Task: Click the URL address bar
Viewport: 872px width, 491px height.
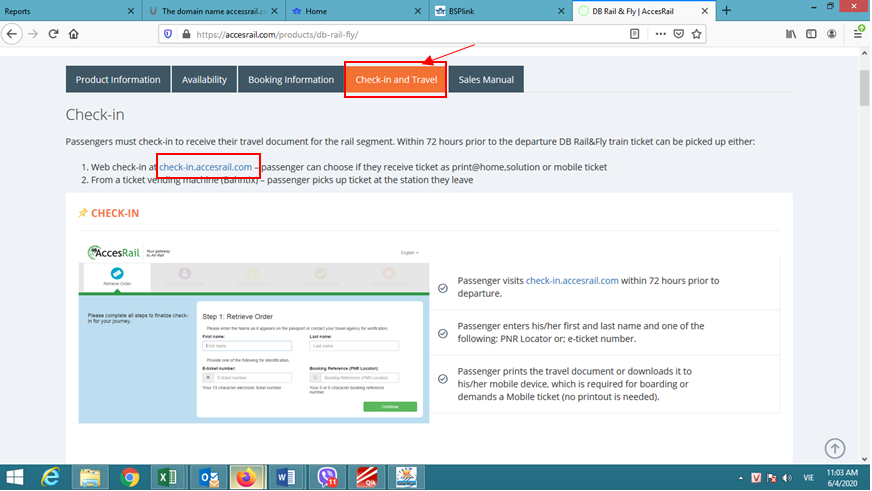Action: [400, 33]
